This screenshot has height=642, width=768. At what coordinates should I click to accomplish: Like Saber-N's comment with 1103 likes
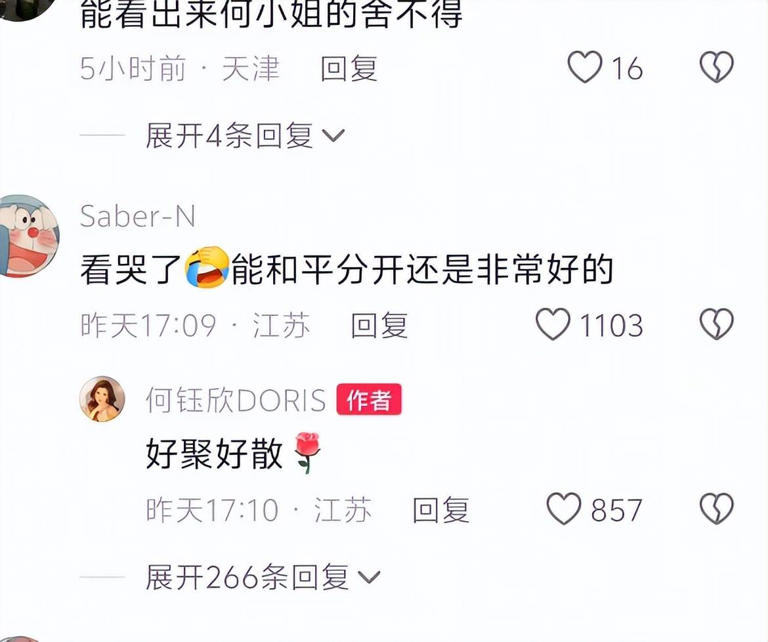553,324
